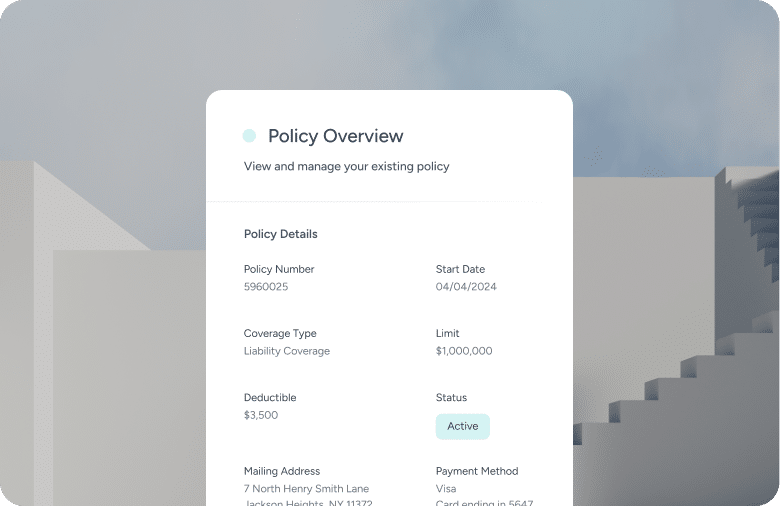Click the Policy Details section heading
Image resolution: width=780 pixels, height=507 pixels.
pos(281,234)
